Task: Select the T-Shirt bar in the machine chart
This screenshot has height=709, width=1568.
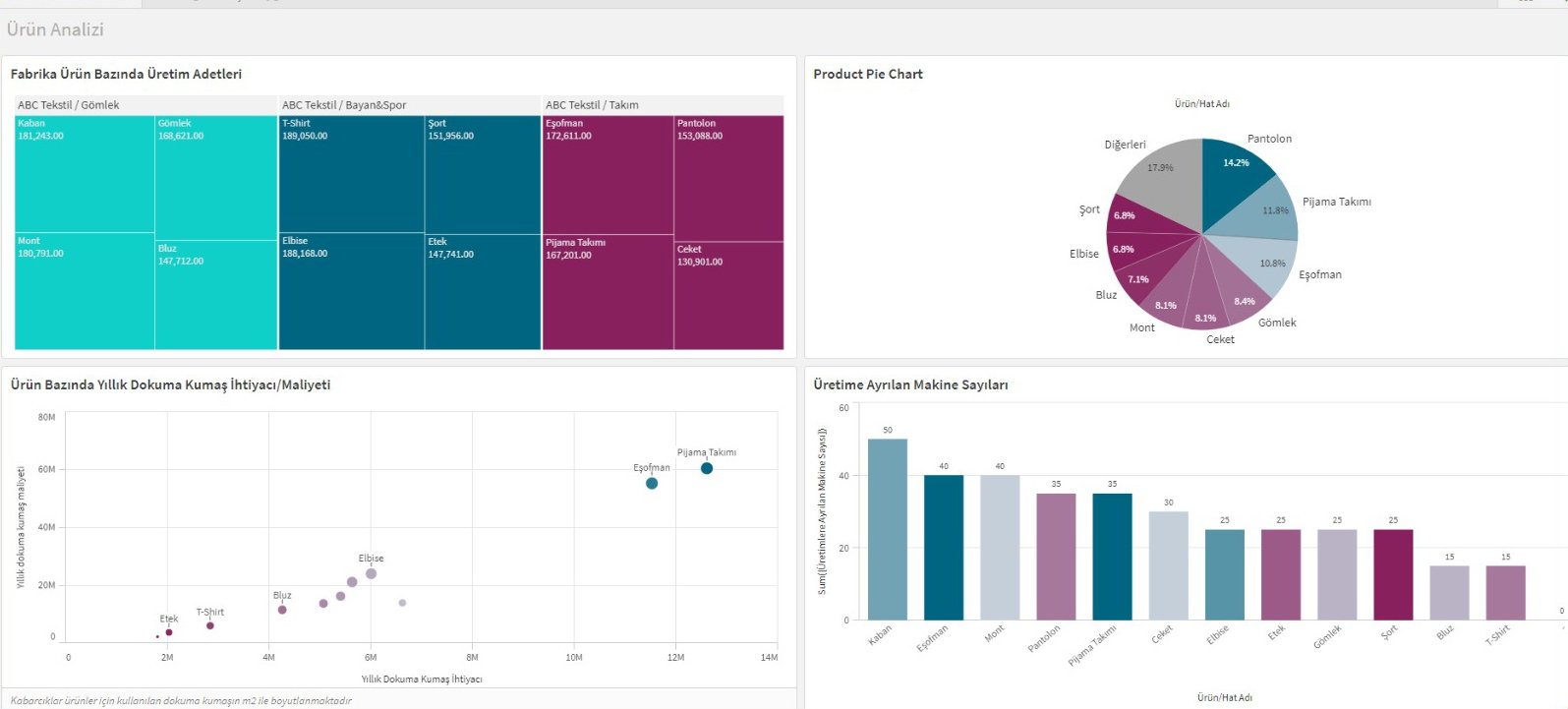Action: (1505, 592)
